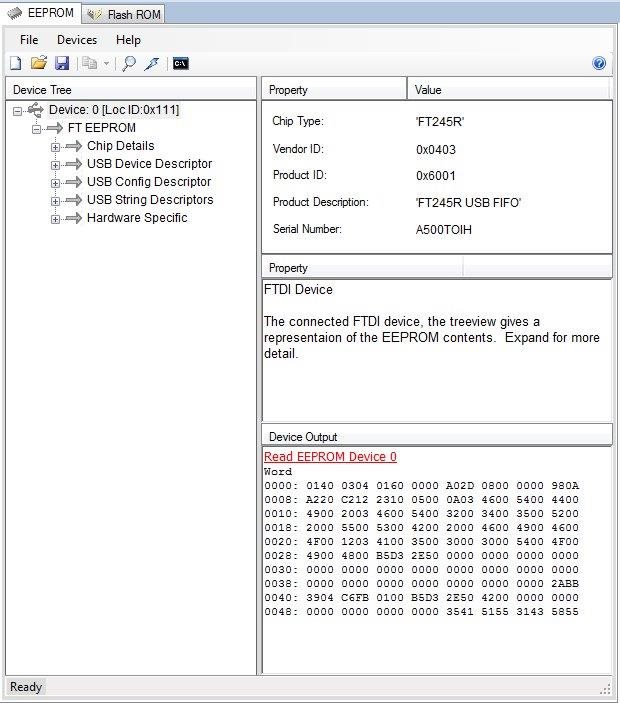Image resolution: width=620 pixels, height=703 pixels.
Task: Click arrow icon beside USB Config Descriptor
Action: 74,182
